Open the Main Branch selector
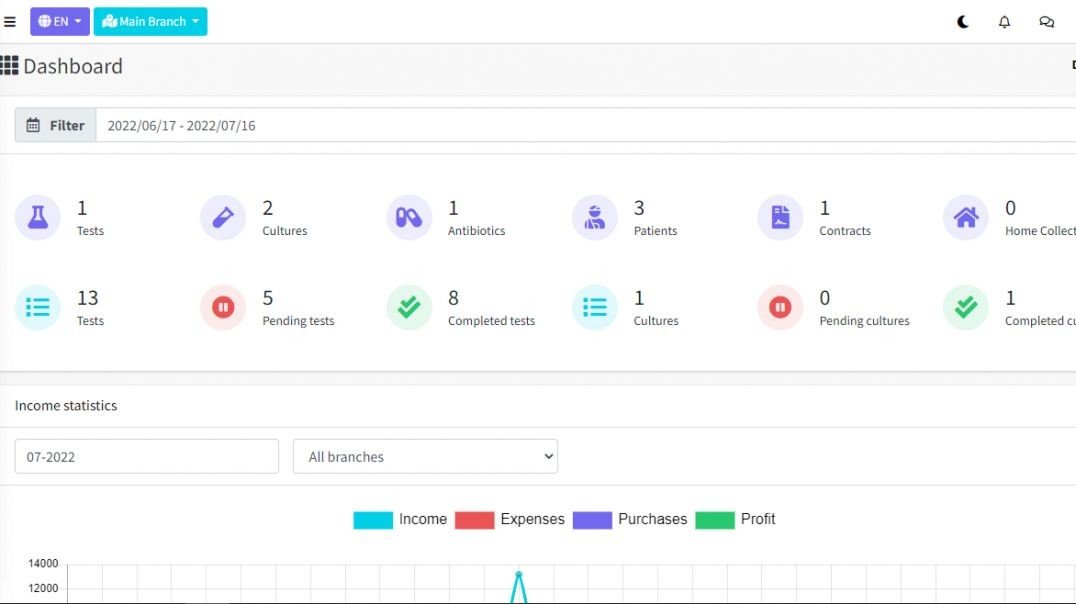The width and height of the screenshot is (1076, 604). click(x=150, y=20)
